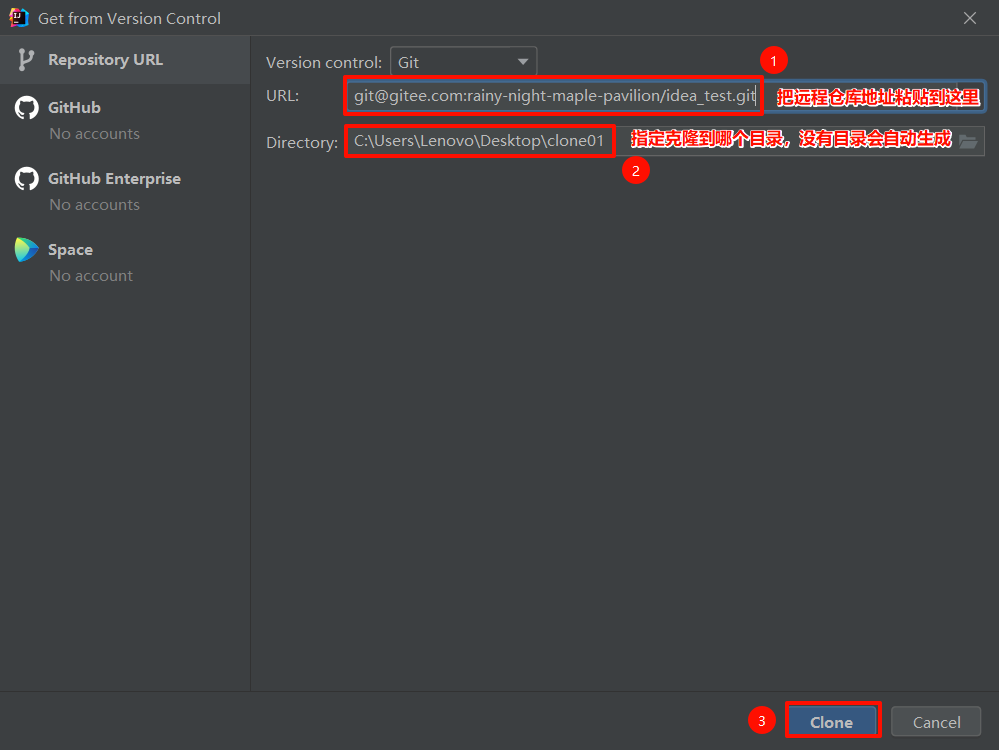The height and width of the screenshot is (750, 999).
Task: Click the IntelliJ IDEA icon in title bar
Action: click(18, 18)
